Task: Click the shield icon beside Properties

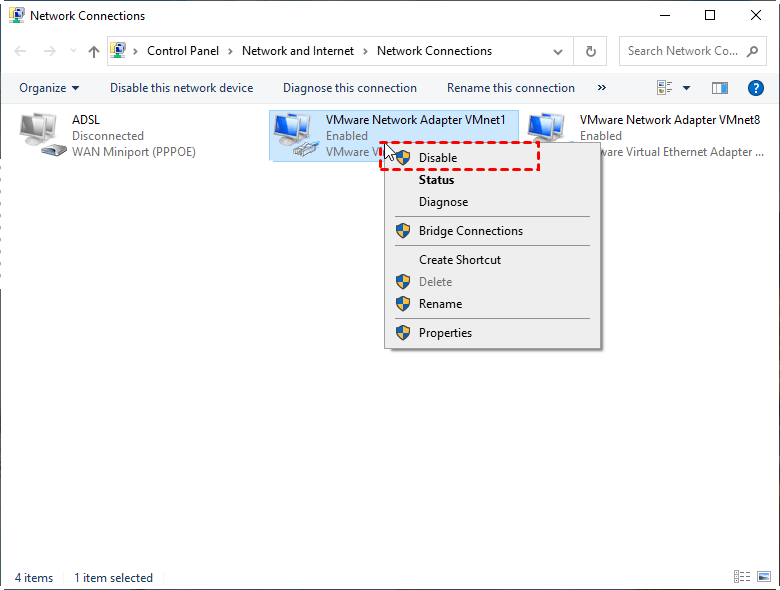Action: (x=403, y=332)
